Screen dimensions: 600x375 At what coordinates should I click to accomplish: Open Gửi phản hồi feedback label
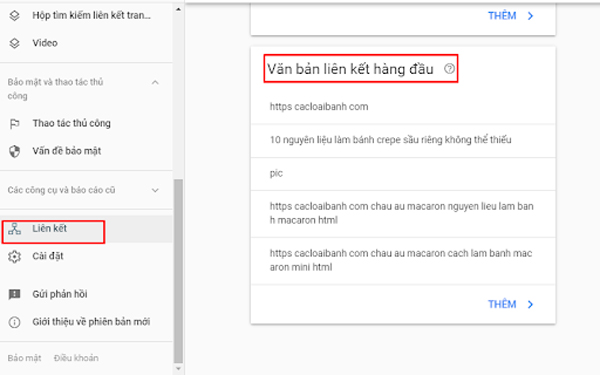[60, 294]
